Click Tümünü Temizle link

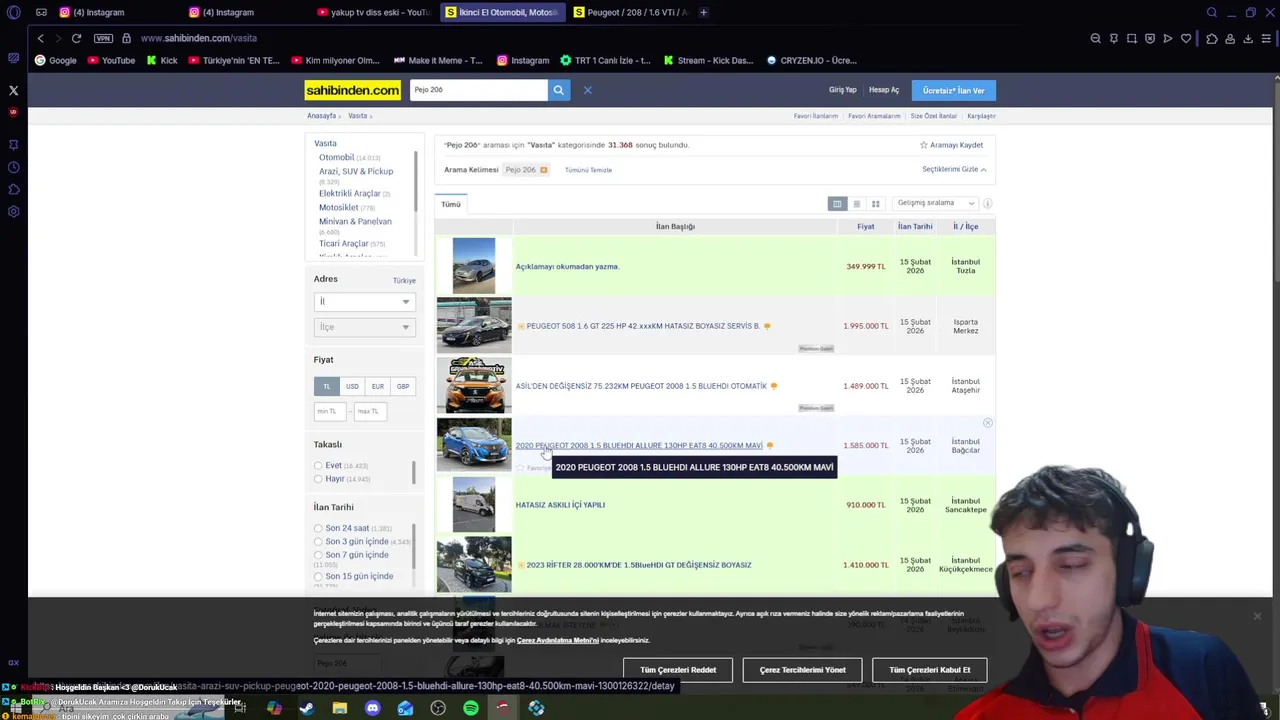coord(588,170)
